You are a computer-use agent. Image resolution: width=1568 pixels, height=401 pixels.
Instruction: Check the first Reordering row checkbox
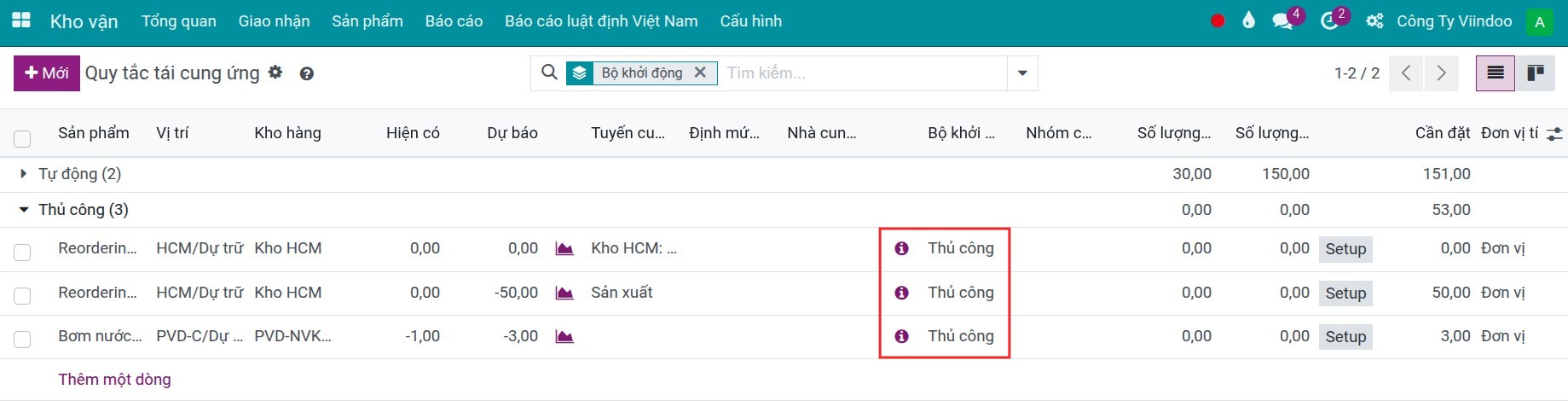tap(22, 252)
